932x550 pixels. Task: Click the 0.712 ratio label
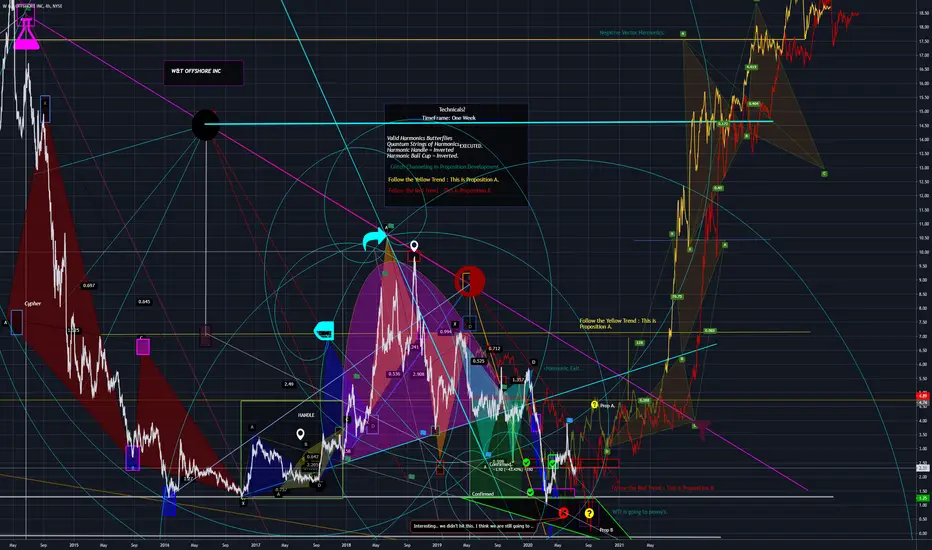click(494, 348)
